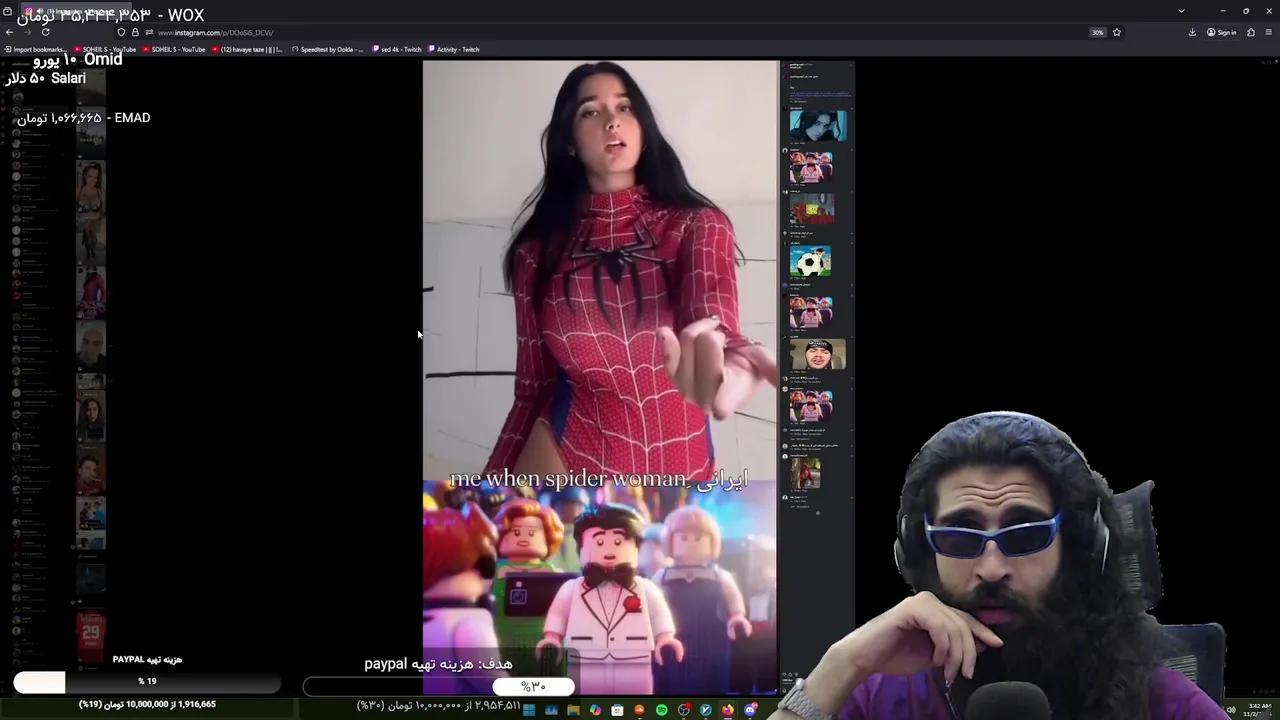Open the Firefox downloads panel
Viewport: 1280px width, 720px height.
tap(1192, 32)
